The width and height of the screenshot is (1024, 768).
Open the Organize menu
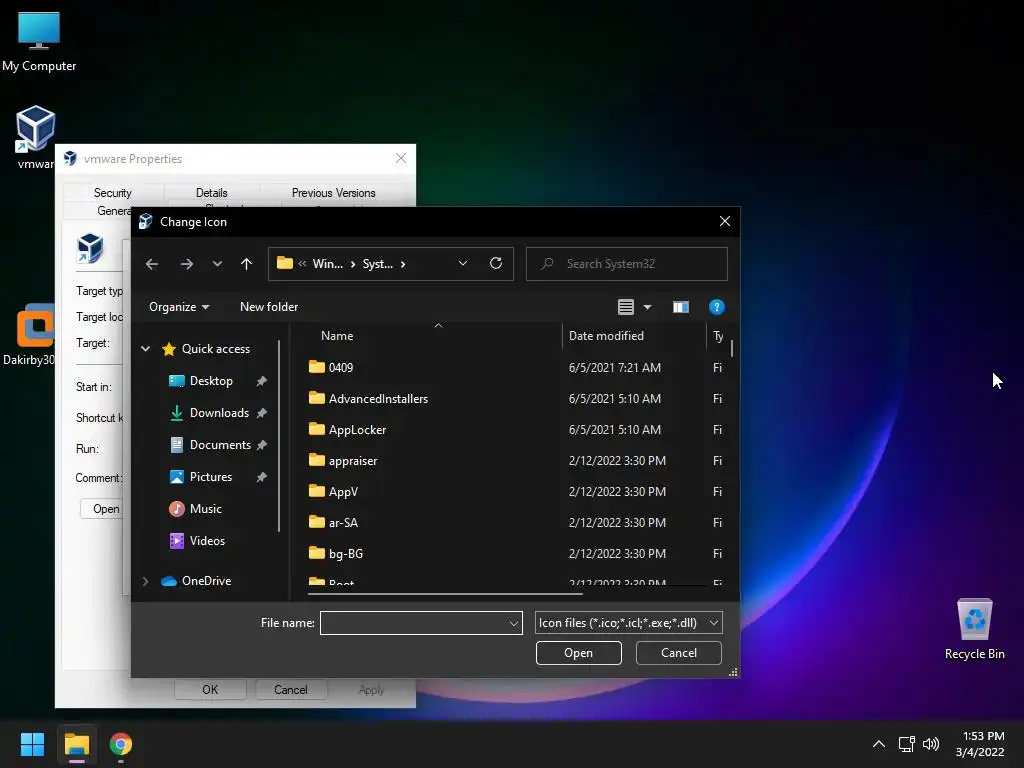click(179, 307)
